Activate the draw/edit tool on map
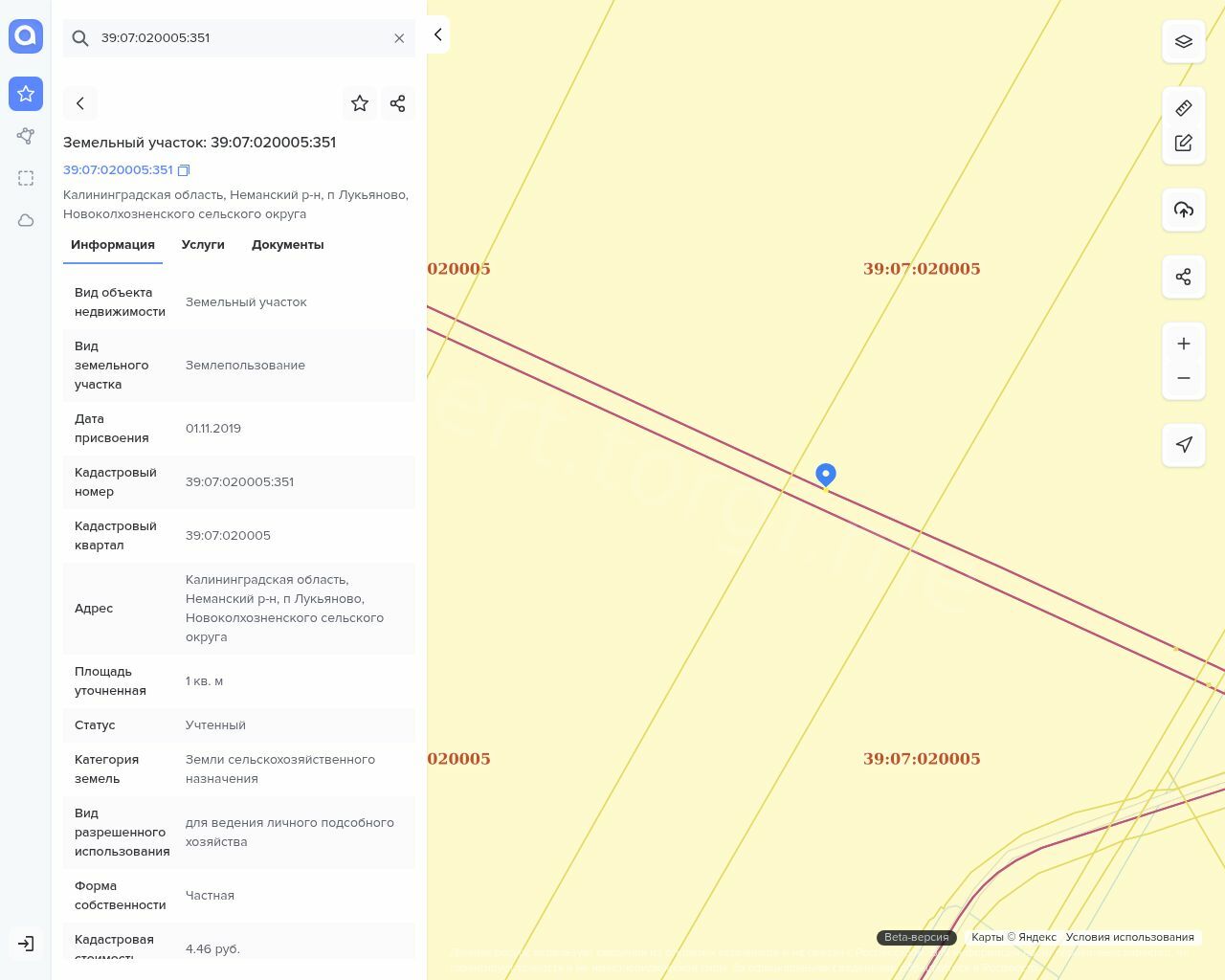This screenshot has width=1225, height=980. [x=1183, y=143]
